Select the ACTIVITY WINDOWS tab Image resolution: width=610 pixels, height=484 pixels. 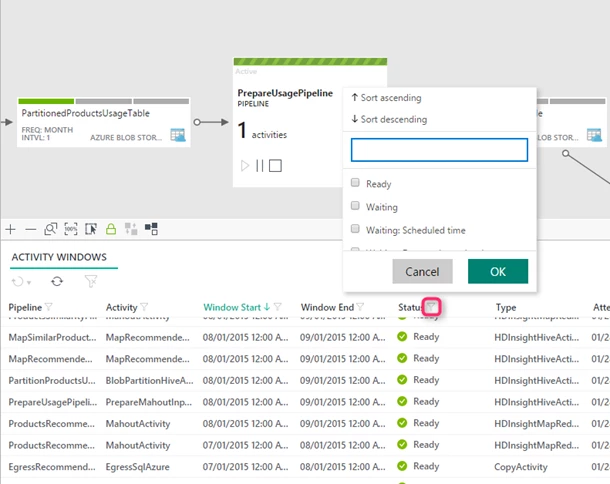[59, 257]
